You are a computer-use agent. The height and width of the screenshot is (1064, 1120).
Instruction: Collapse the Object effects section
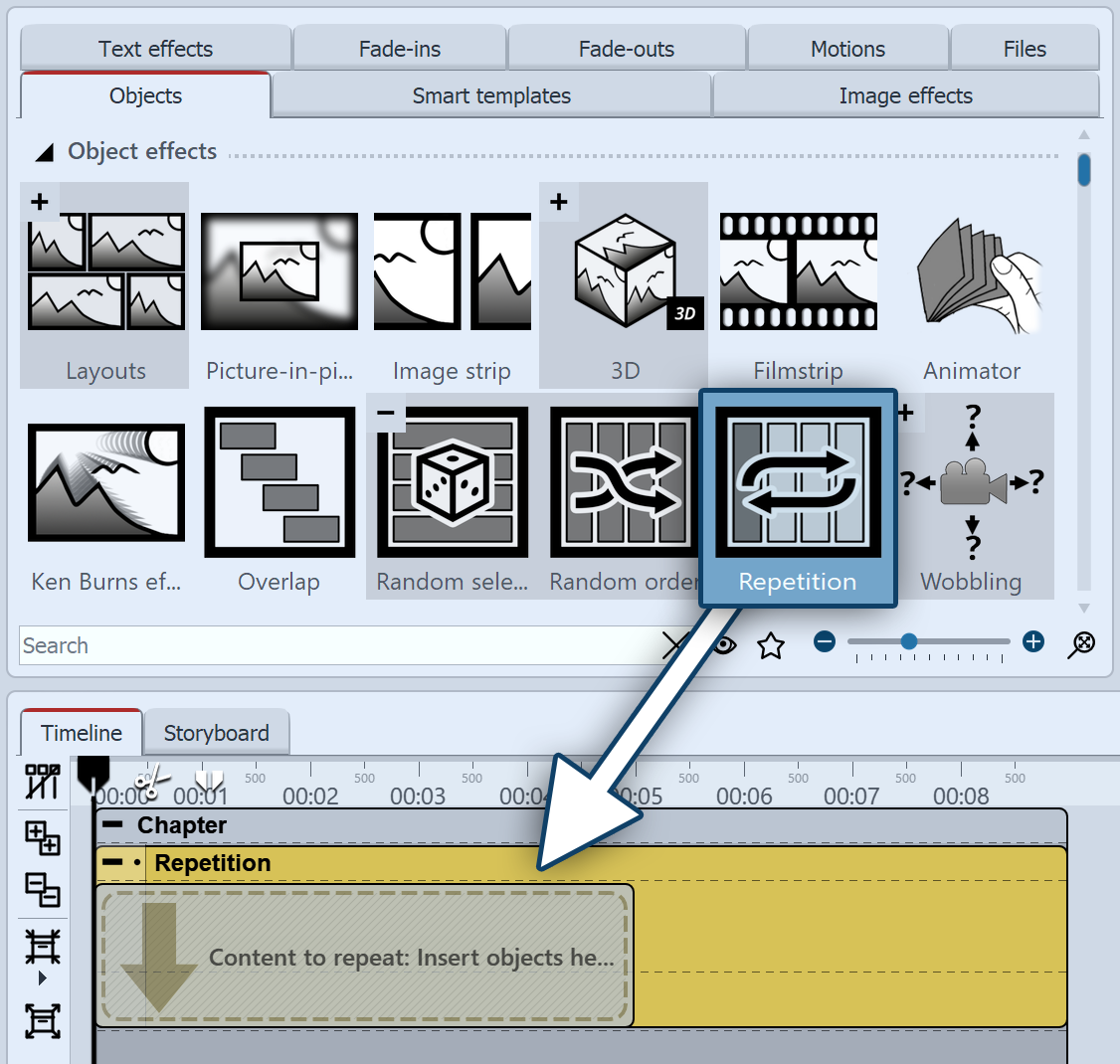coord(45,152)
